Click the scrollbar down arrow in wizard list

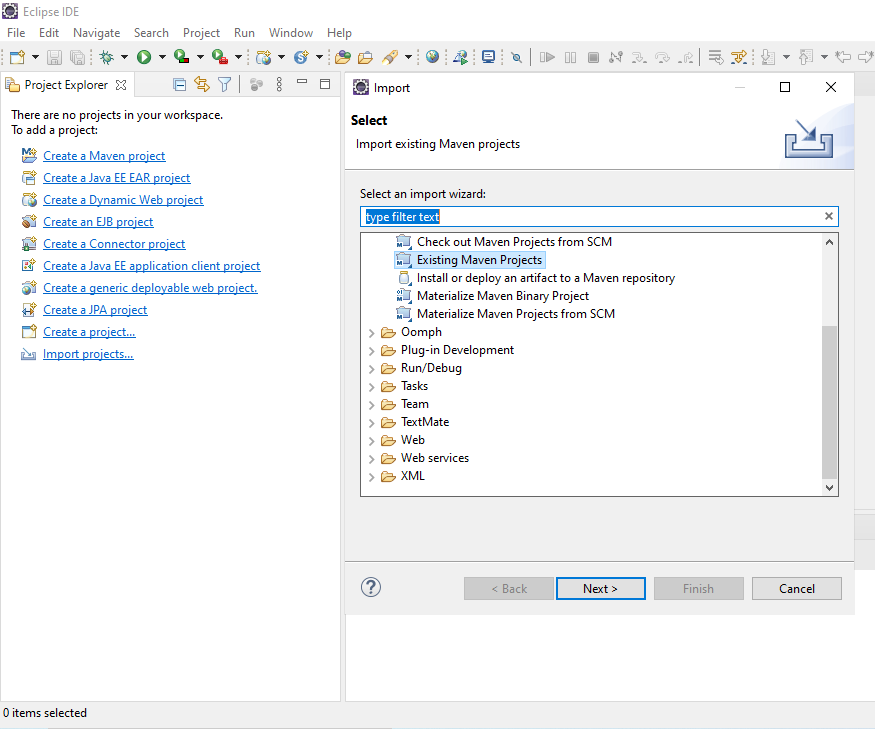point(829,487)
